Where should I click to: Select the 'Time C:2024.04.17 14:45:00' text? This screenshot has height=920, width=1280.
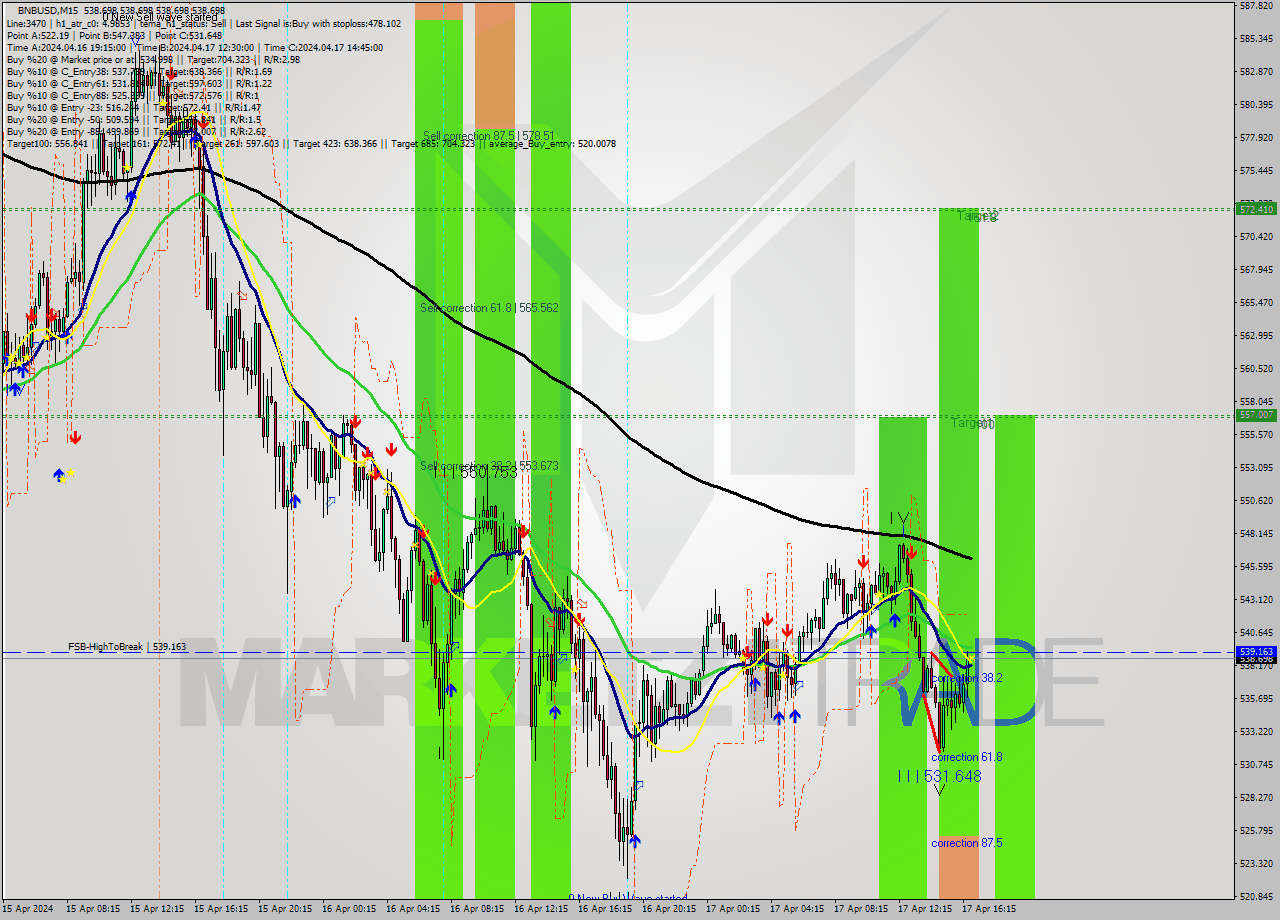pos(322,47)
